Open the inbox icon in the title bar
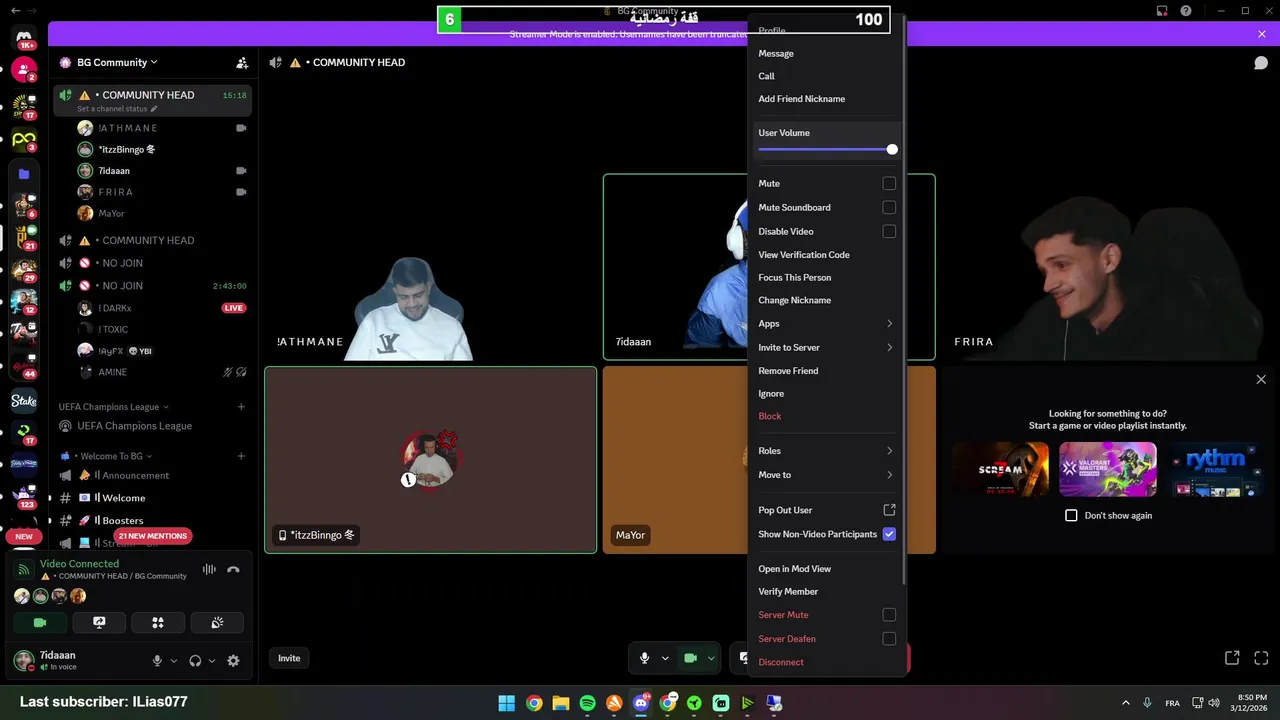Viewport: 1280px width, 720px height. [x=1162, y=11]
